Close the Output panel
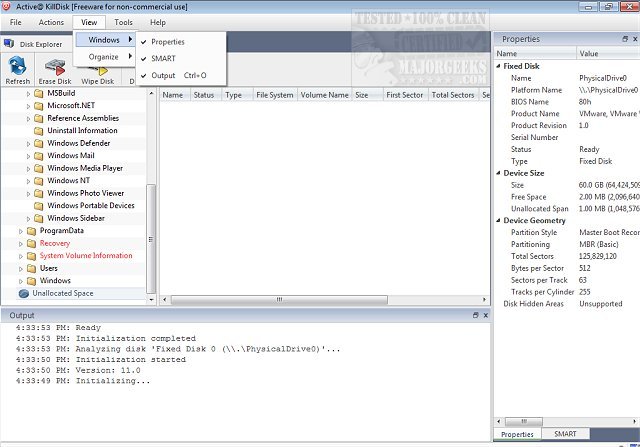This screenshot has height=447, width=640. [486, 315]
